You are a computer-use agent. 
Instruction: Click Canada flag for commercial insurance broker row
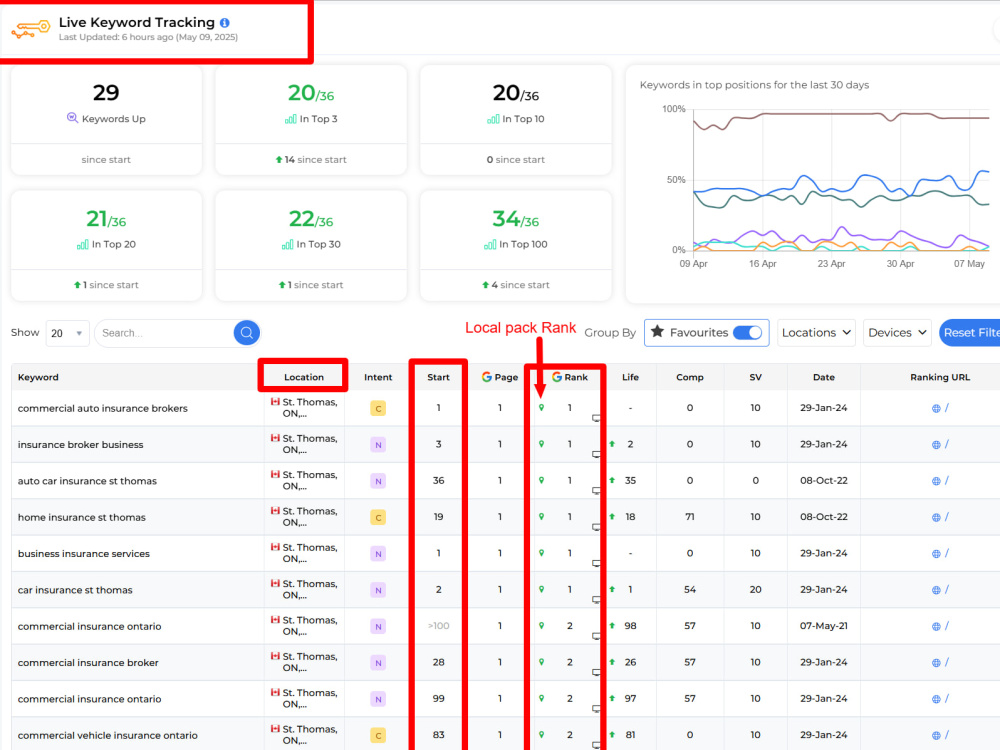point(275,656)
